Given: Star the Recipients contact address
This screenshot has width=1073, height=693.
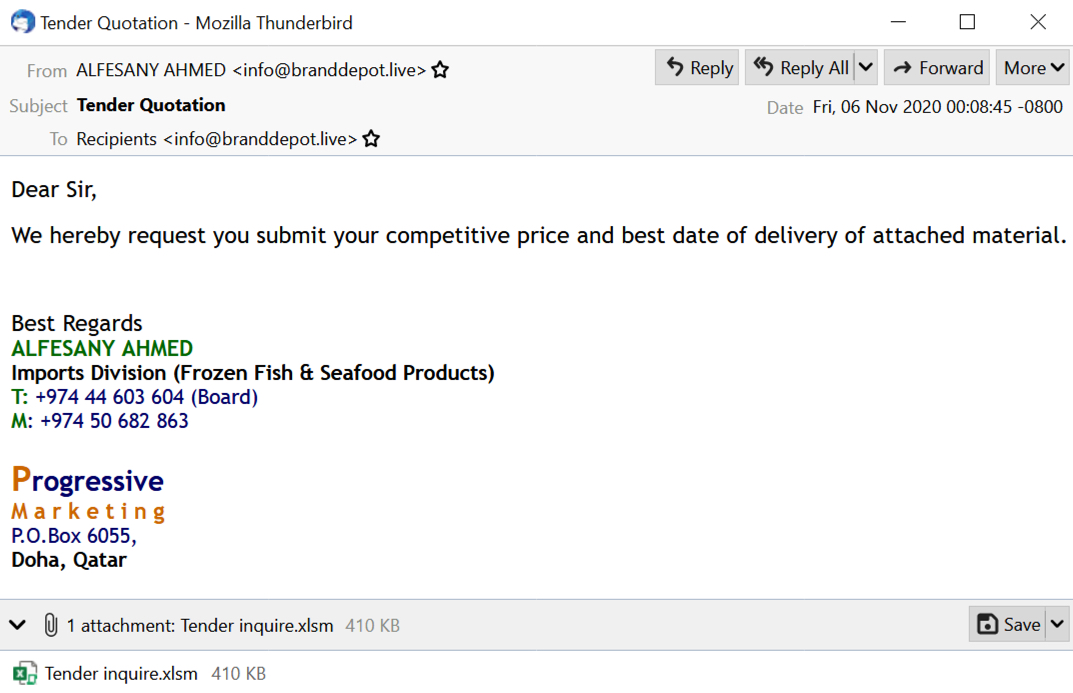Looking at the screenshot, I should pos(371,139).
